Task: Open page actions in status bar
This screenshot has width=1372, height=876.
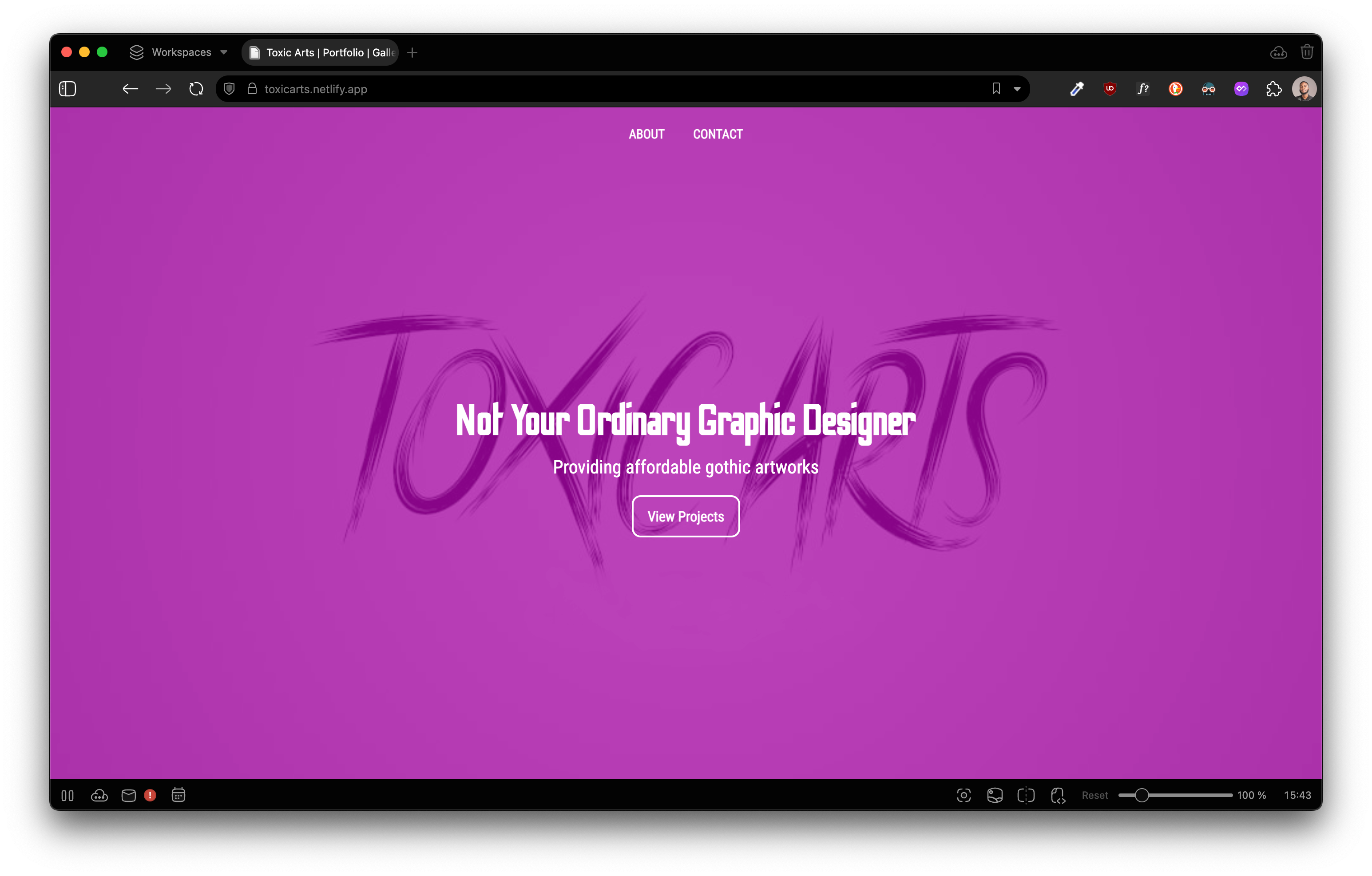Action: pos(1058,796)
